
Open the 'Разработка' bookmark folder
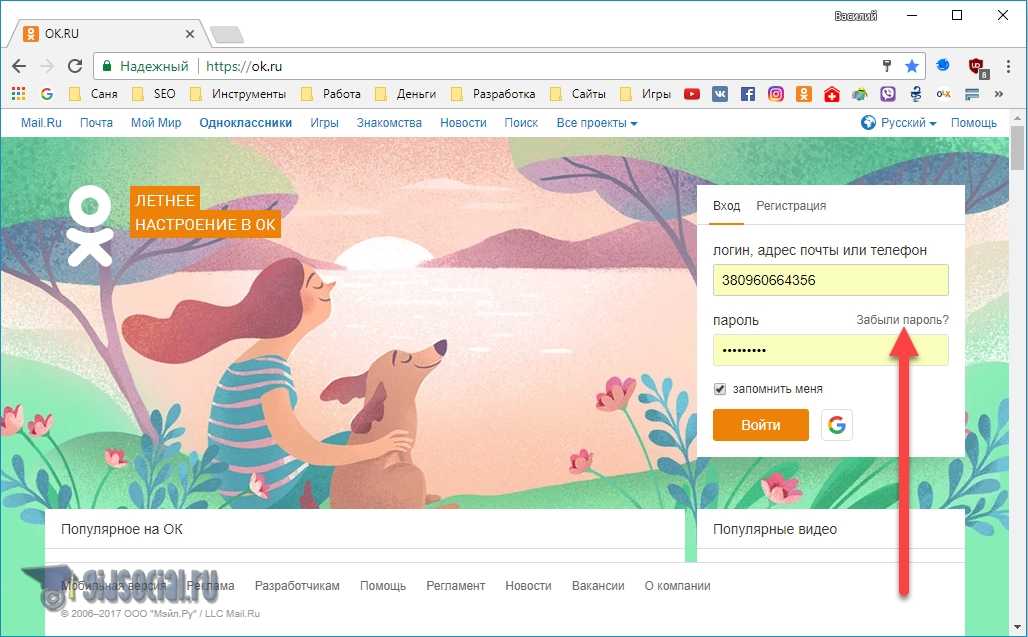point(492,94)
